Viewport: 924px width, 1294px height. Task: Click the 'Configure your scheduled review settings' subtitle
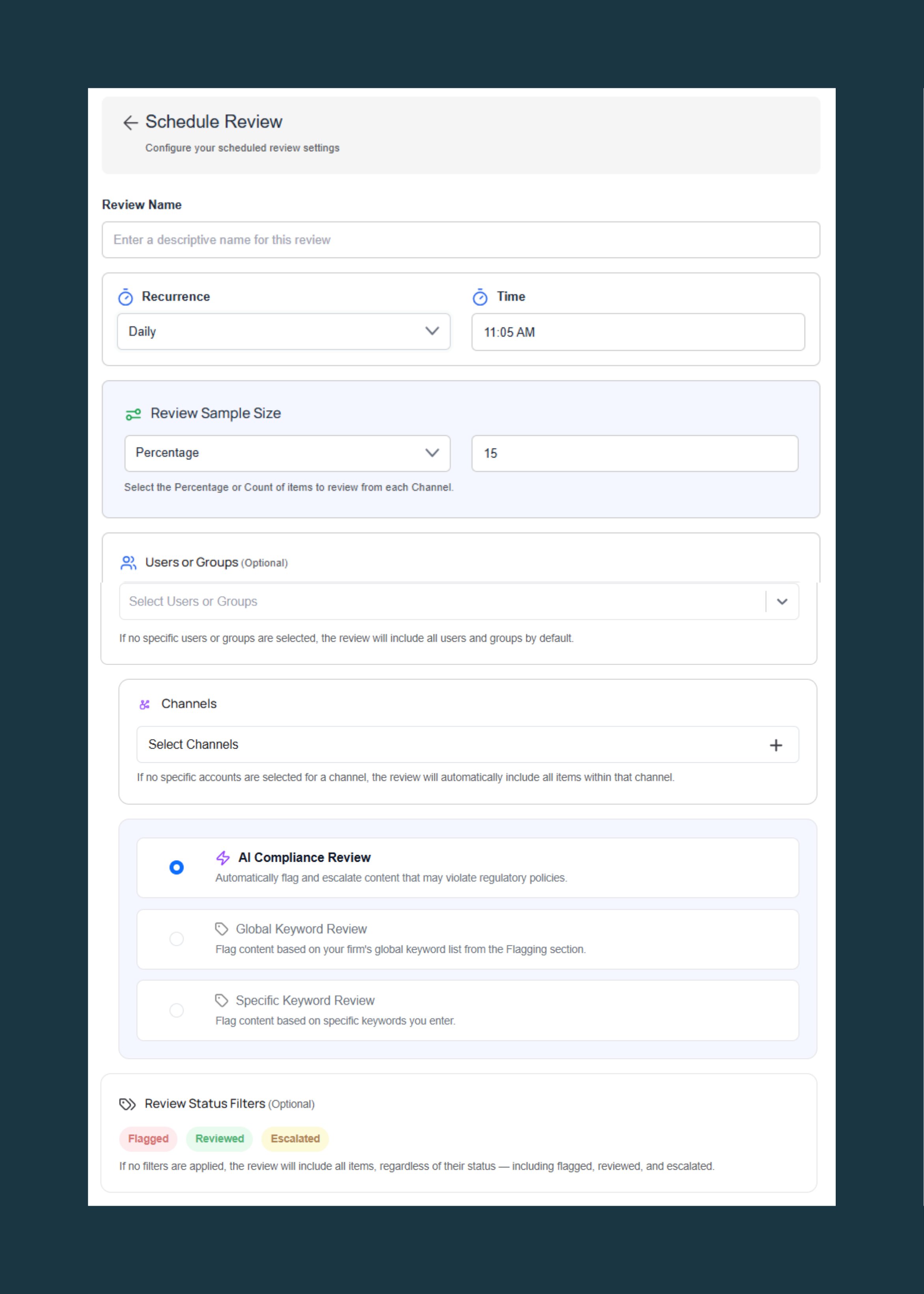click(242, 148)
